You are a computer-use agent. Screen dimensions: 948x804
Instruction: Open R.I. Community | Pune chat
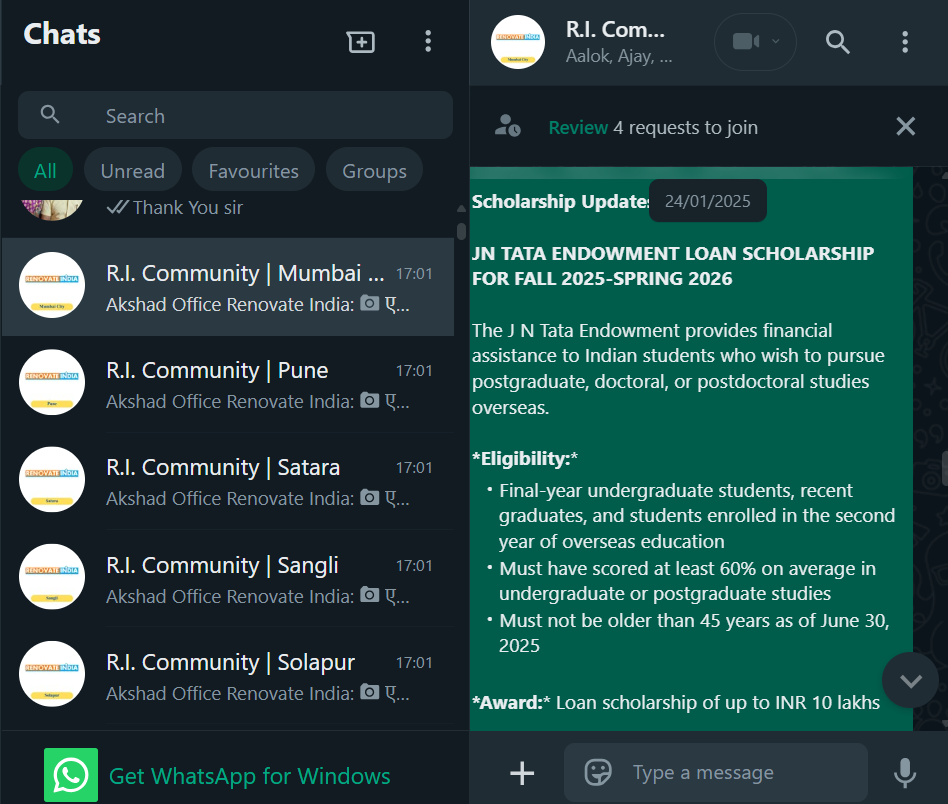click(228, 384)
